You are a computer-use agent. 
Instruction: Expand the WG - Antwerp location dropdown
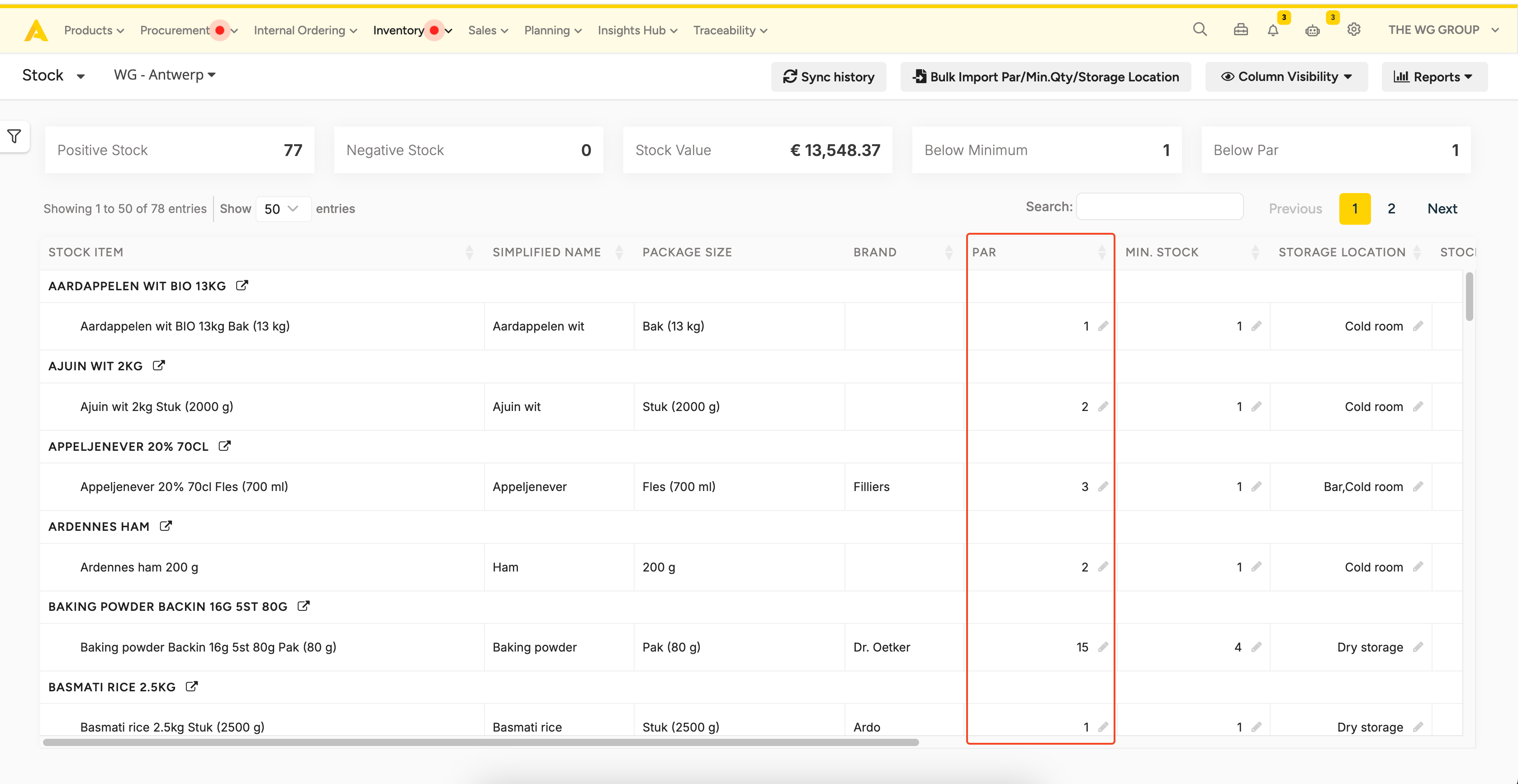[164, 75]
